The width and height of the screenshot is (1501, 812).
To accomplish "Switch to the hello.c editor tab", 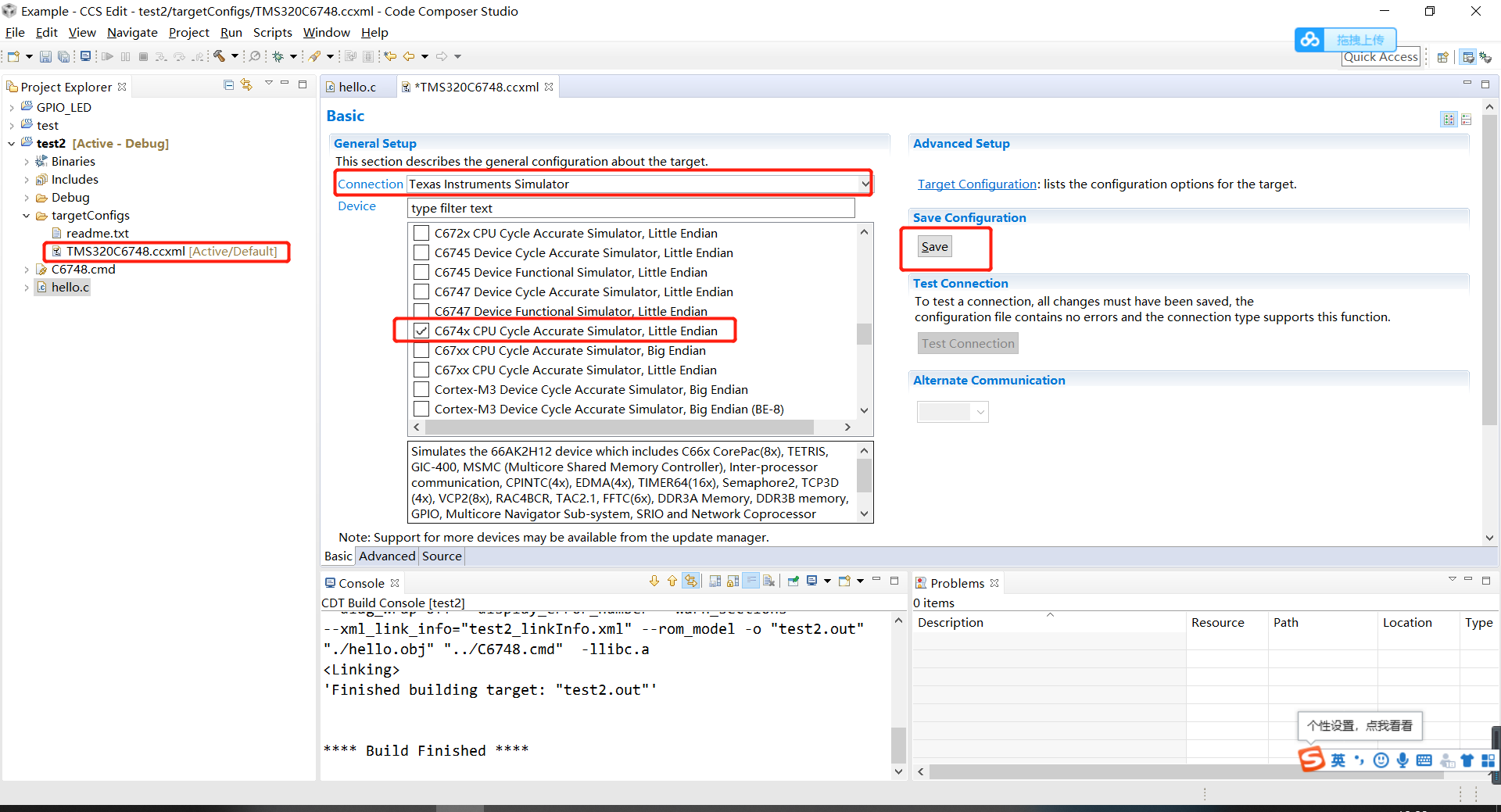I will point(357,87).
